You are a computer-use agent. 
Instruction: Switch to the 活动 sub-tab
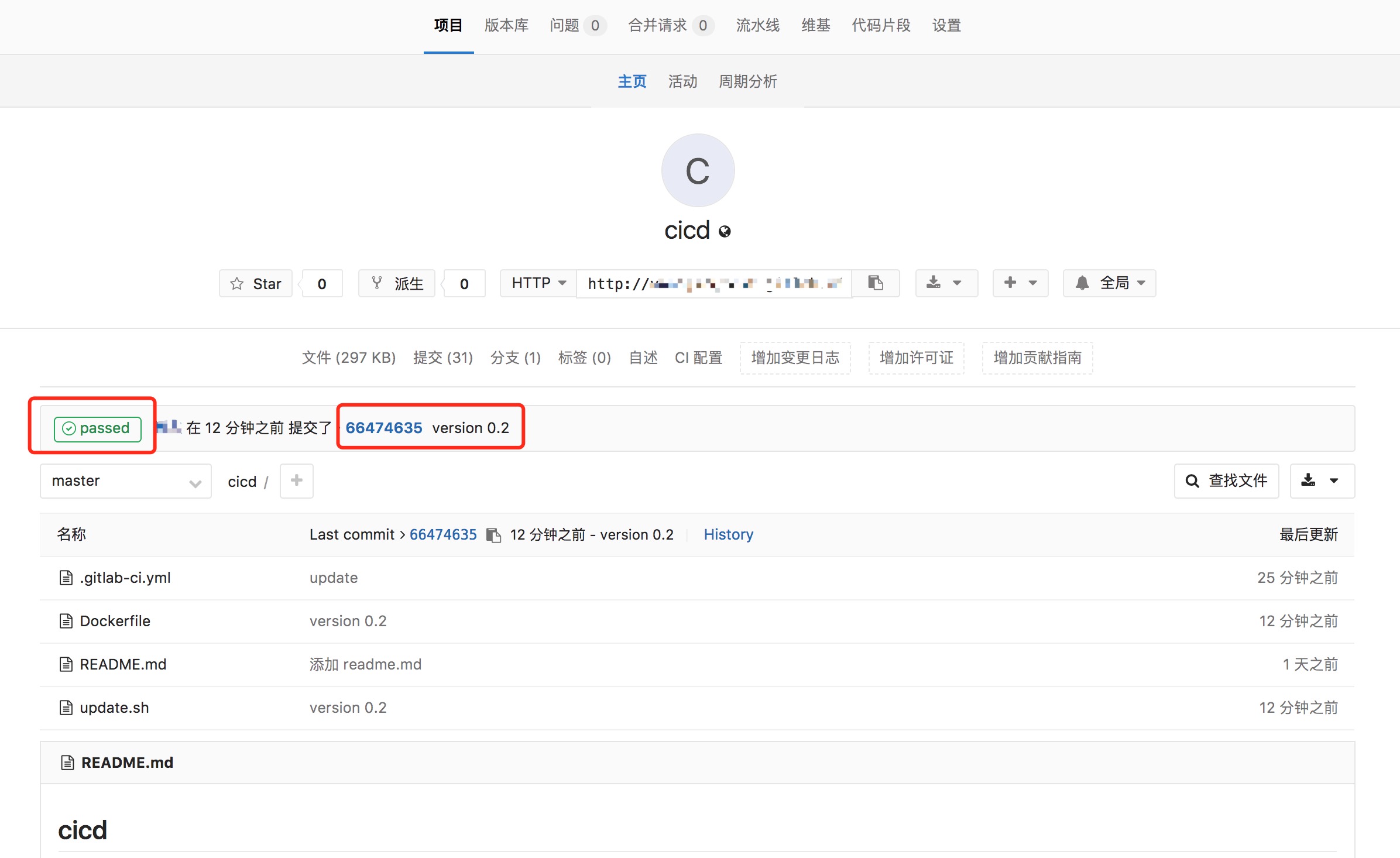682,81
